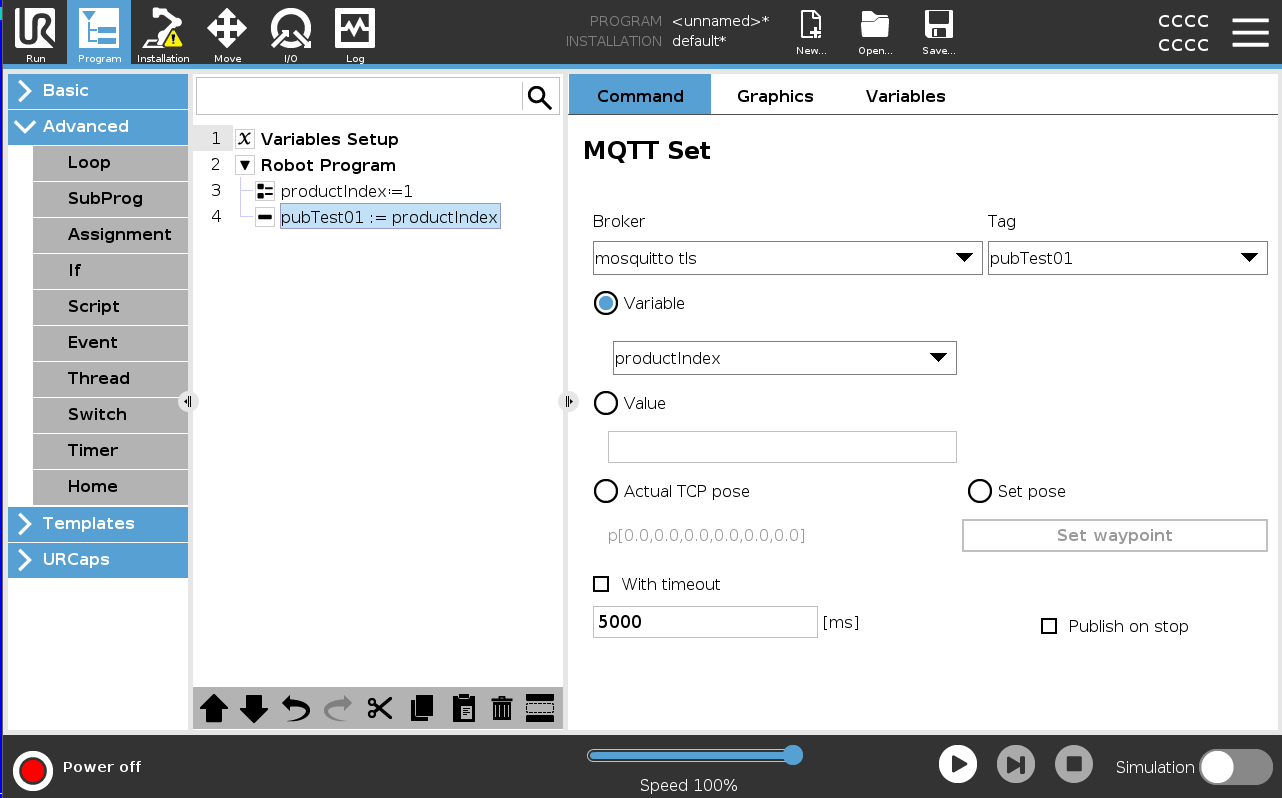Insert a Loop node from Advanced
The height and width of the screenshot is (798, 1282).
pyautogui.click(x=110, y=163)
